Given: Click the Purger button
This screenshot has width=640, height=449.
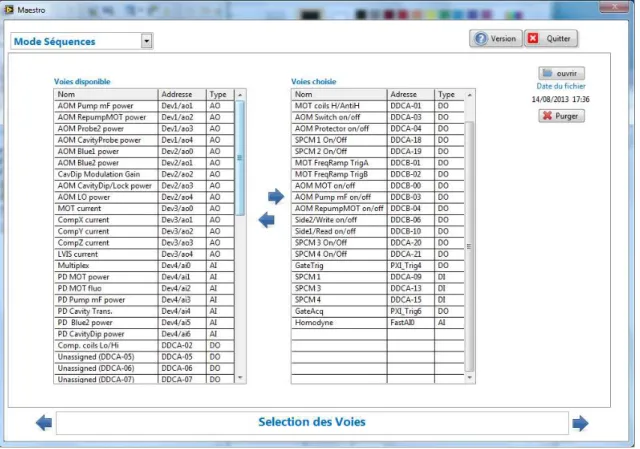Looking at the screenshot, I should 561,116.
